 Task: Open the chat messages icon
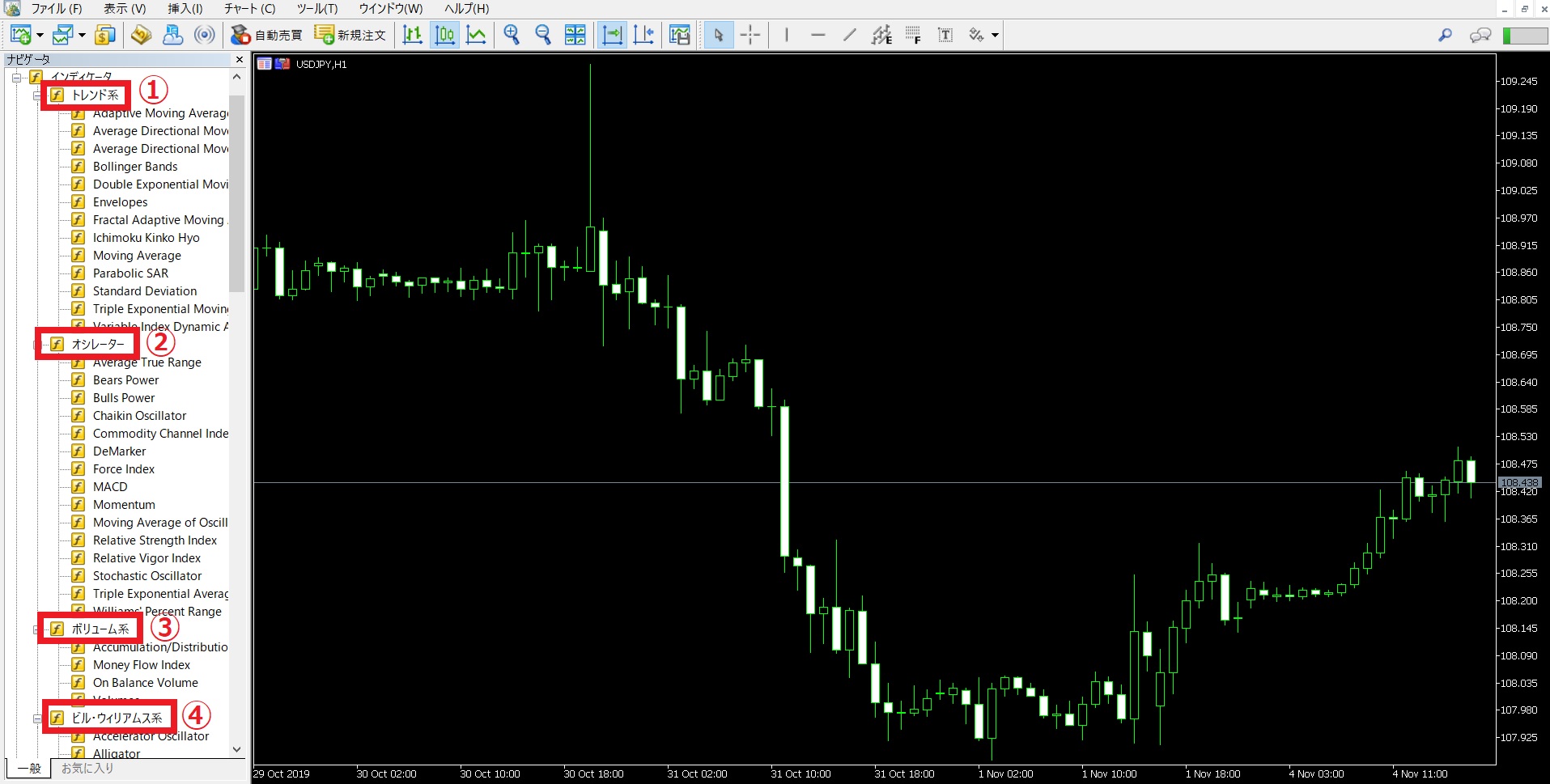1480,35
